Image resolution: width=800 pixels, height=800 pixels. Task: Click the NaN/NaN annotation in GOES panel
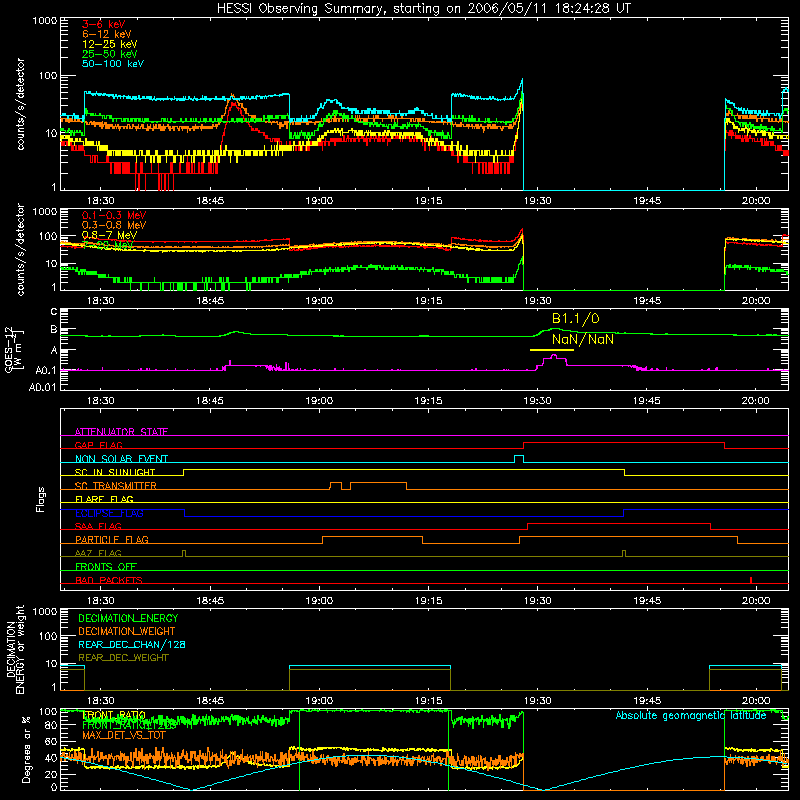(583, 339)
